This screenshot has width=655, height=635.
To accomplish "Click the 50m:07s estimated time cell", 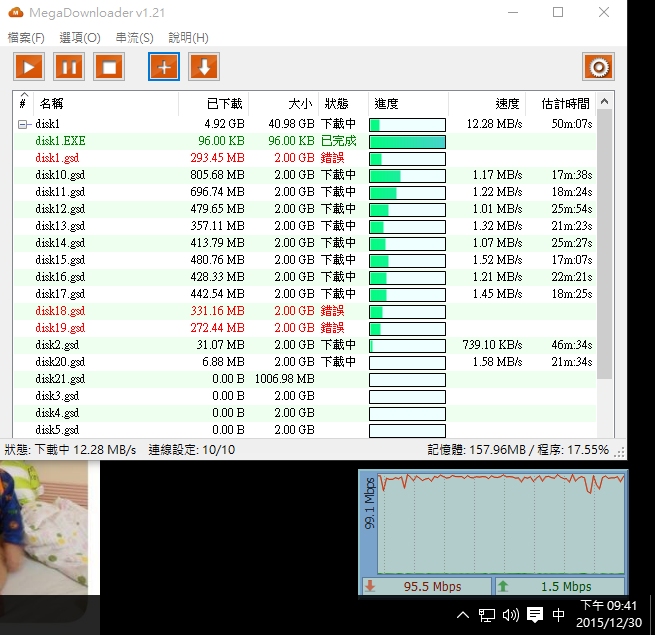I will click(x=572, y=124).
